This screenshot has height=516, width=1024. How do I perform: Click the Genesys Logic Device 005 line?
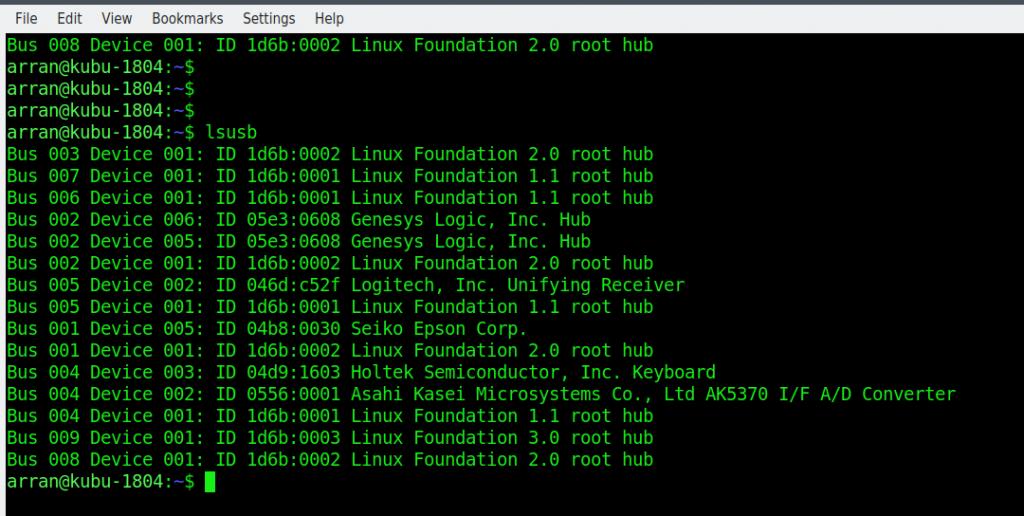298,242
